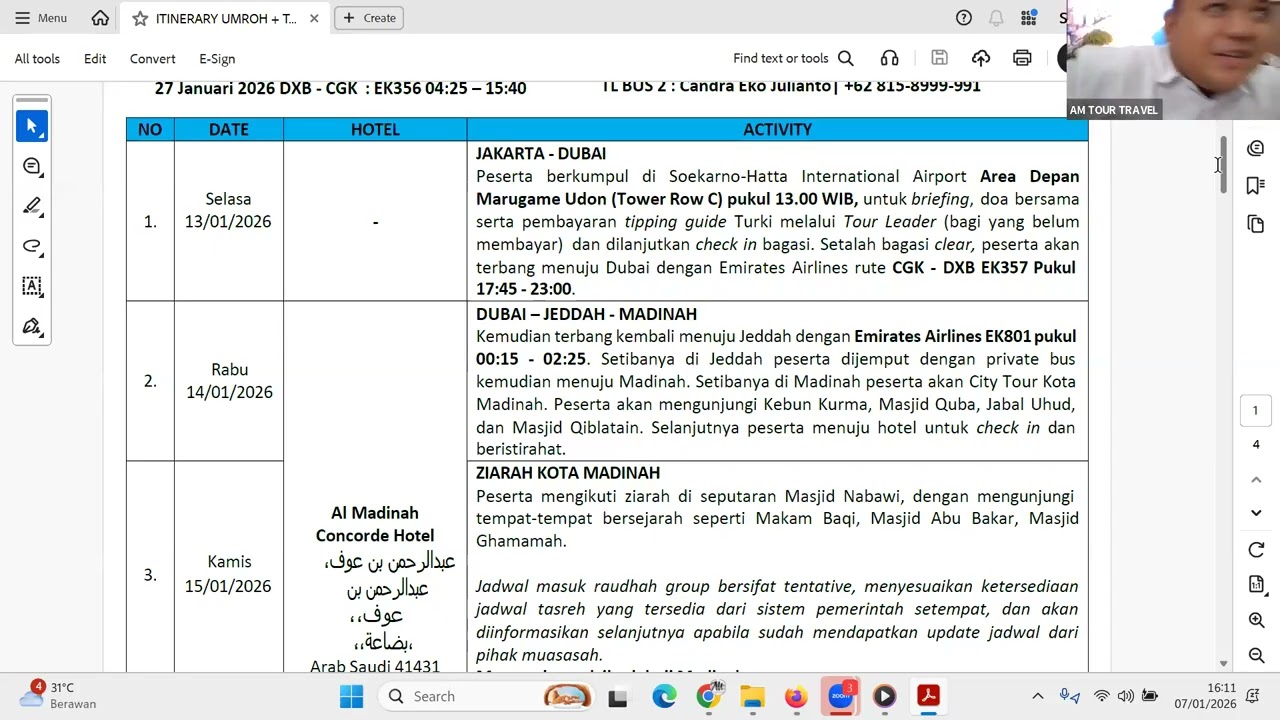
Task: Open the media player taskbar icon
Action: pyautogui.click(x=884, y=696)
